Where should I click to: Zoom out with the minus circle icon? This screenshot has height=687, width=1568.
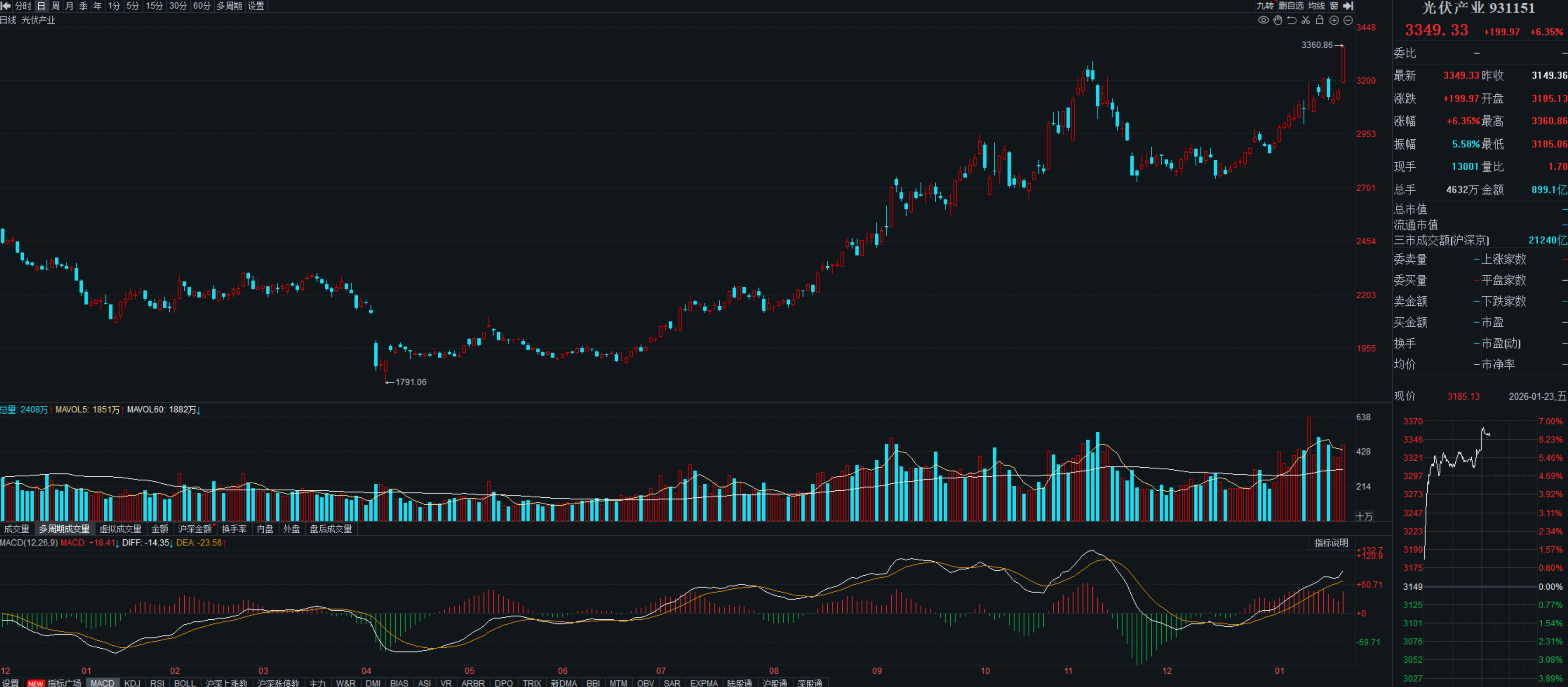coord(1348,20)
